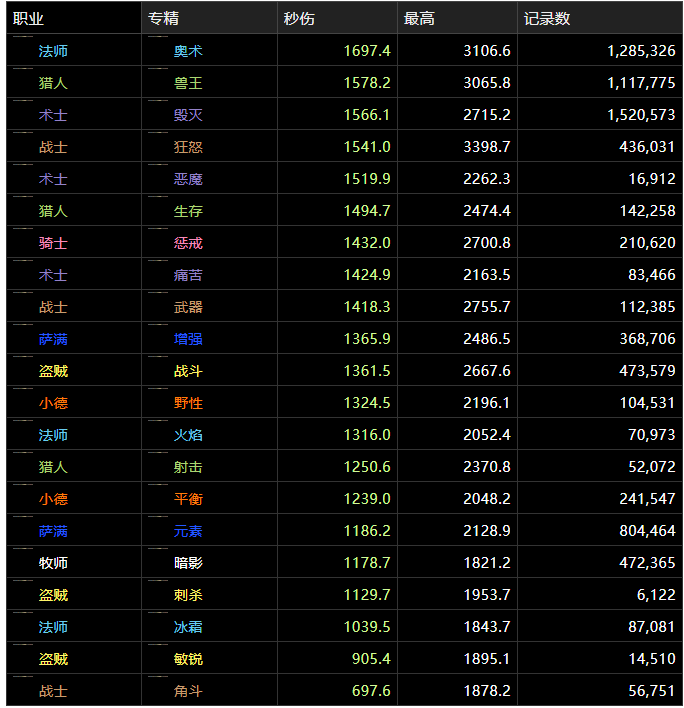
Task: Open the 射击 spec link
Action: pyautogui.click(x=188, y=467)
